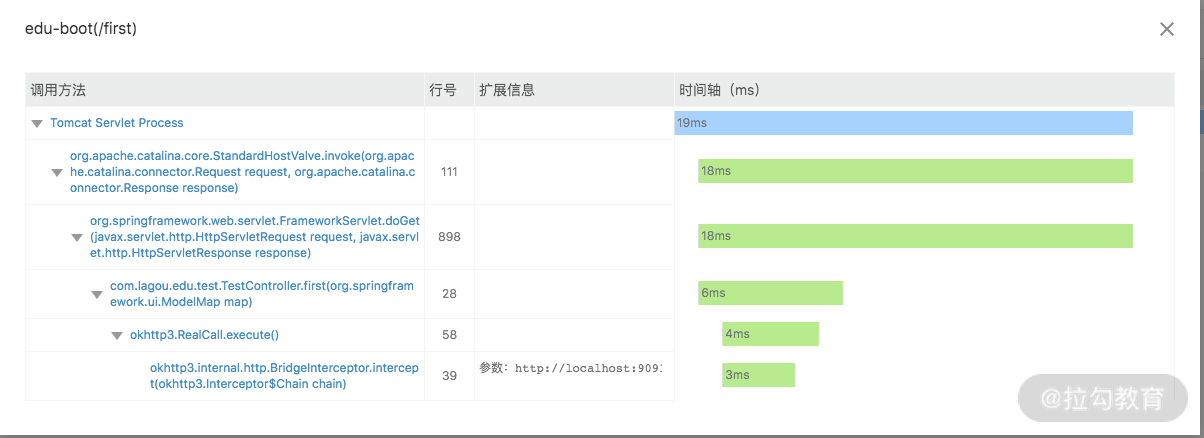Collapse the FrameworkServlet.doGet tree node
The image size is (1204, 438).
tap(77, 237)
